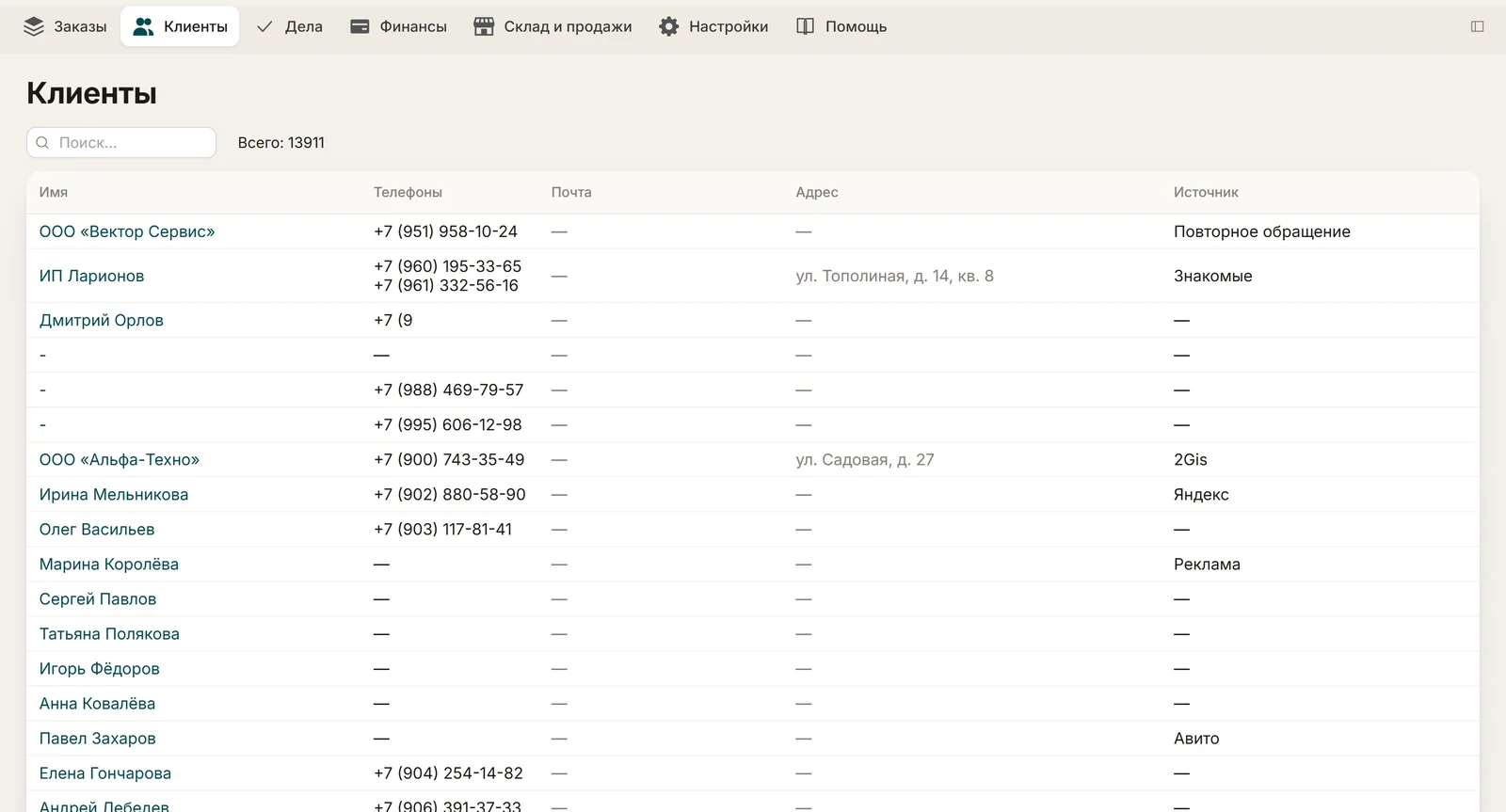The height and width of the screenshot is (812, 1506).
Task: Open client ООО «Альфа-Техно»
Action: (x=120, y=459)
